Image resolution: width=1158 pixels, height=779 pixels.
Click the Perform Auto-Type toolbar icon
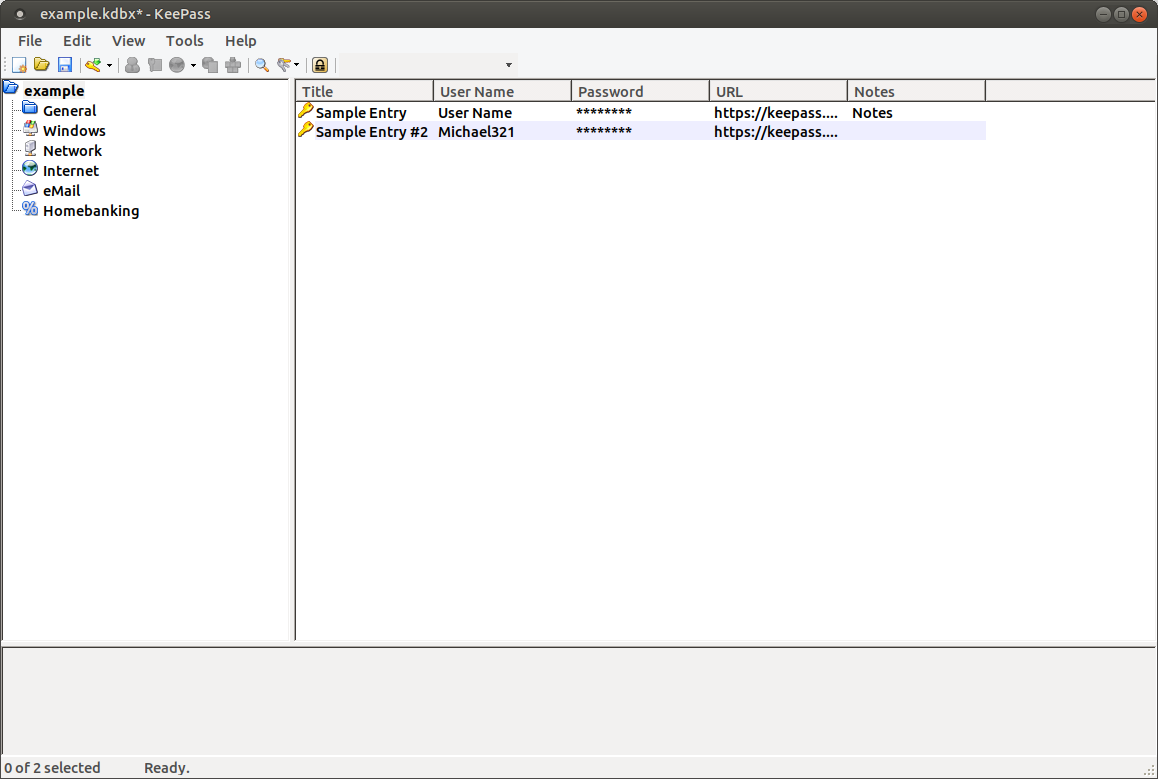point(233,65)
